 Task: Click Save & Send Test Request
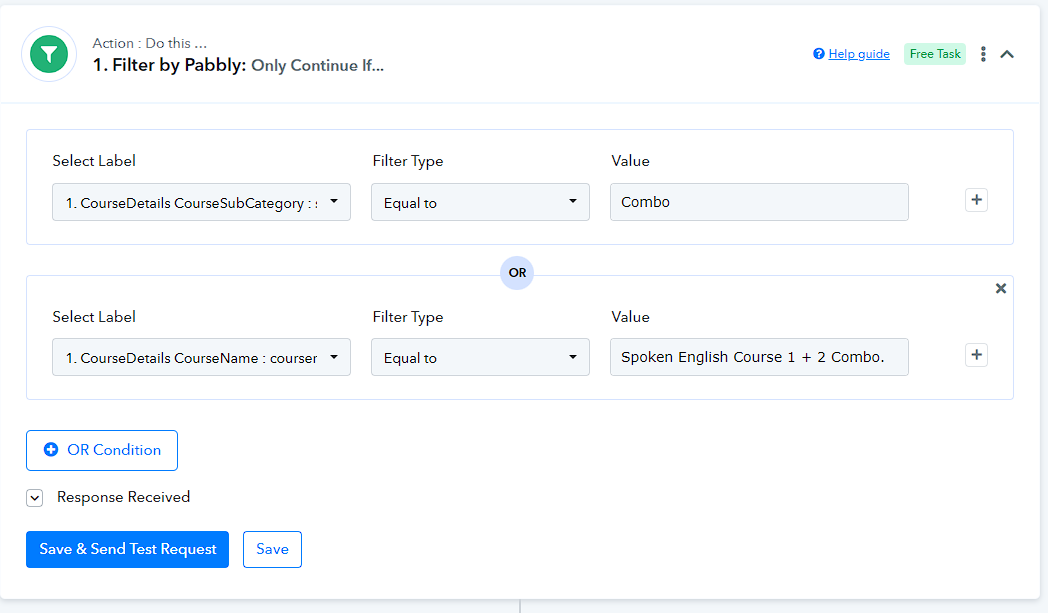click(x=128, y=549)
